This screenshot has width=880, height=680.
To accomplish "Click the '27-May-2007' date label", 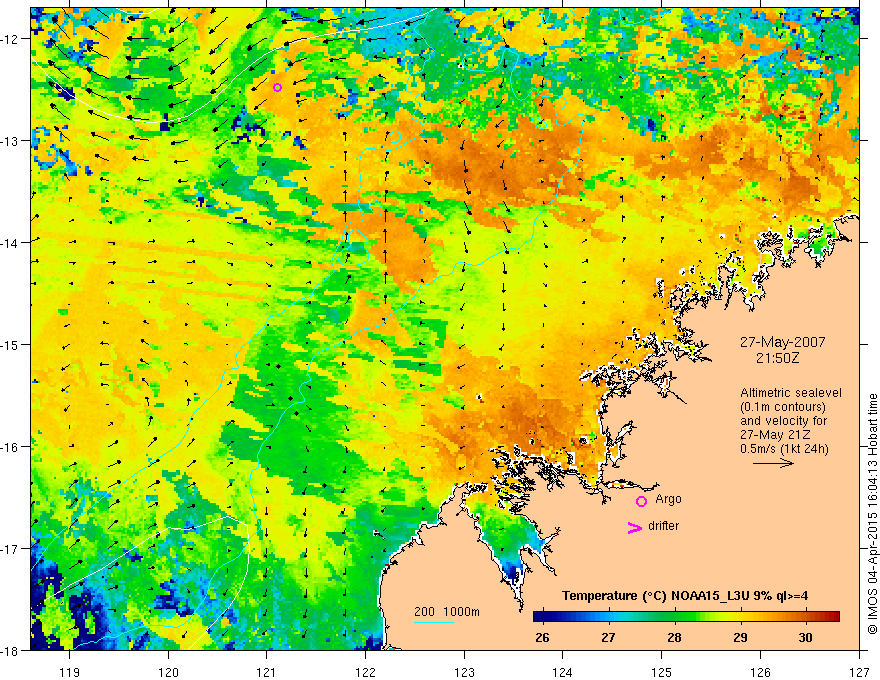I will click(782, 342).
